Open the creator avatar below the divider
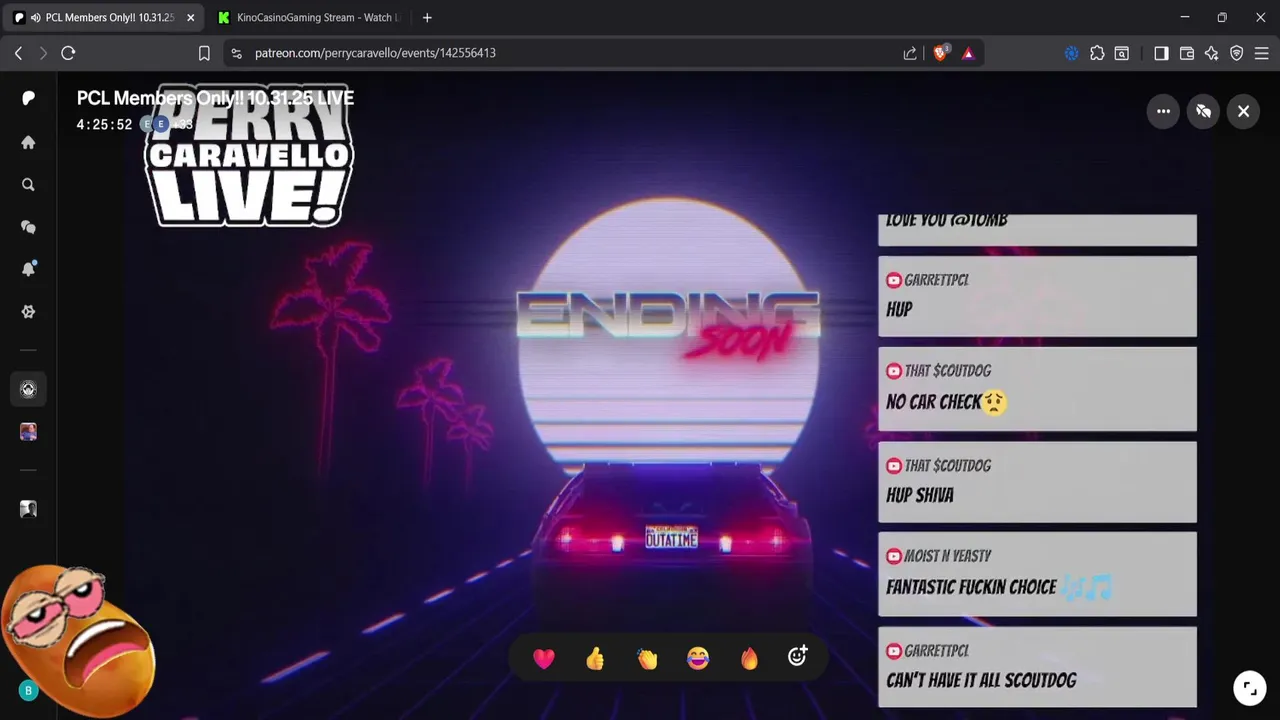Image resolution: width=1280 pixels, height=720 pixels. pos(28,509)
